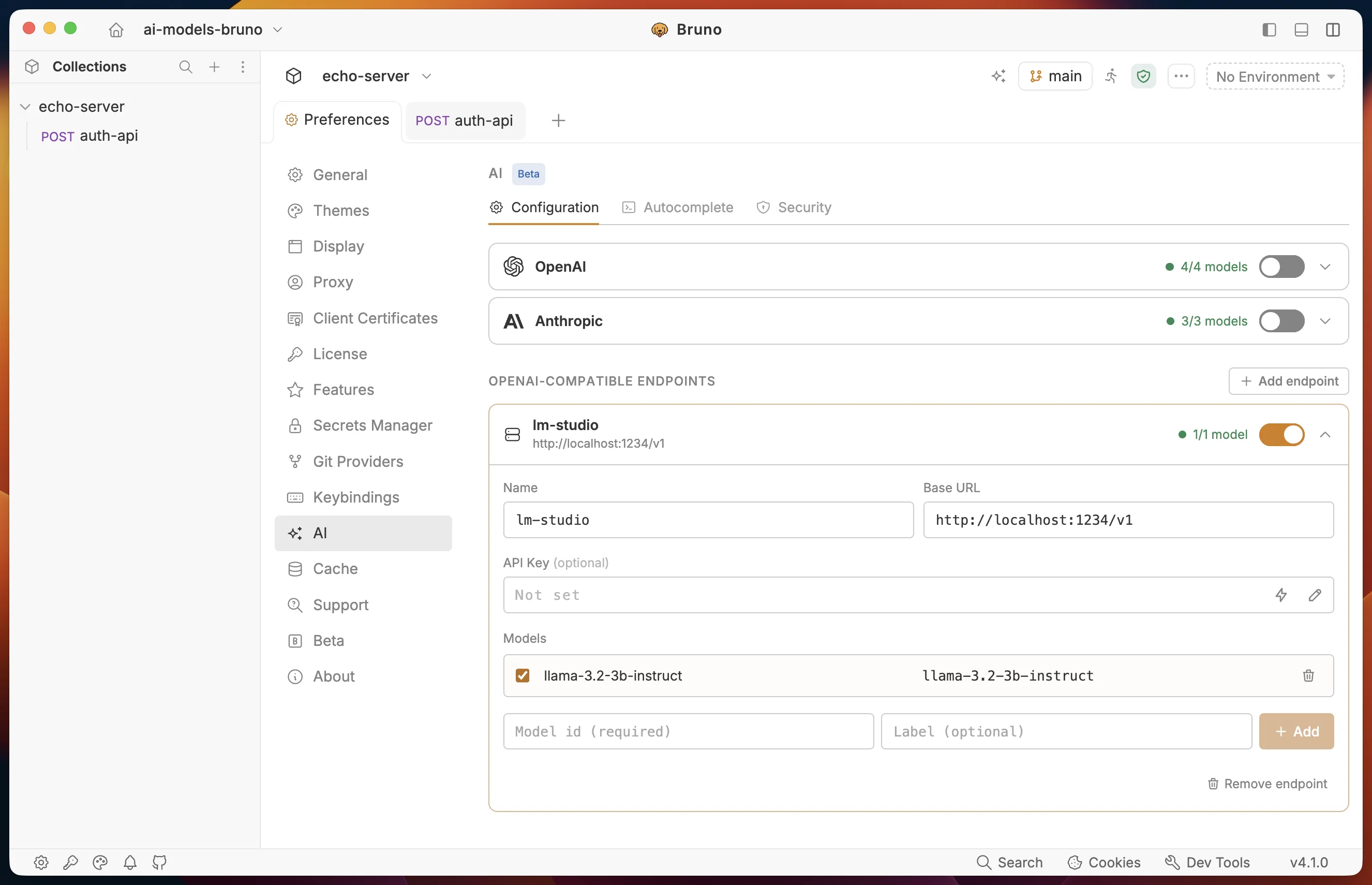Switch to split-pane layout icon
This screenshot has height=885, width=1372.
pos(1333,30)
